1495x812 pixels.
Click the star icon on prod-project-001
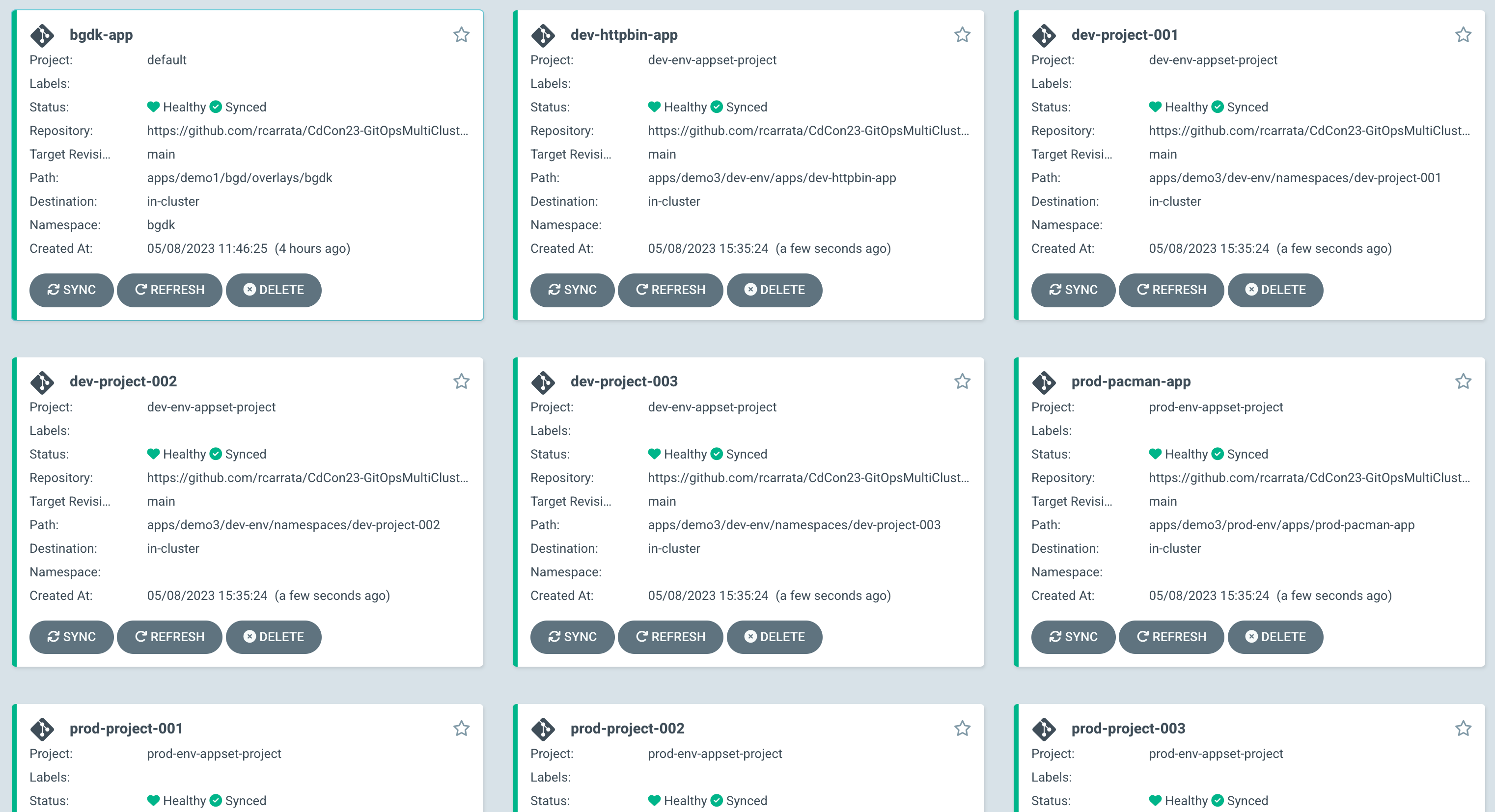(x=461, y=728)
